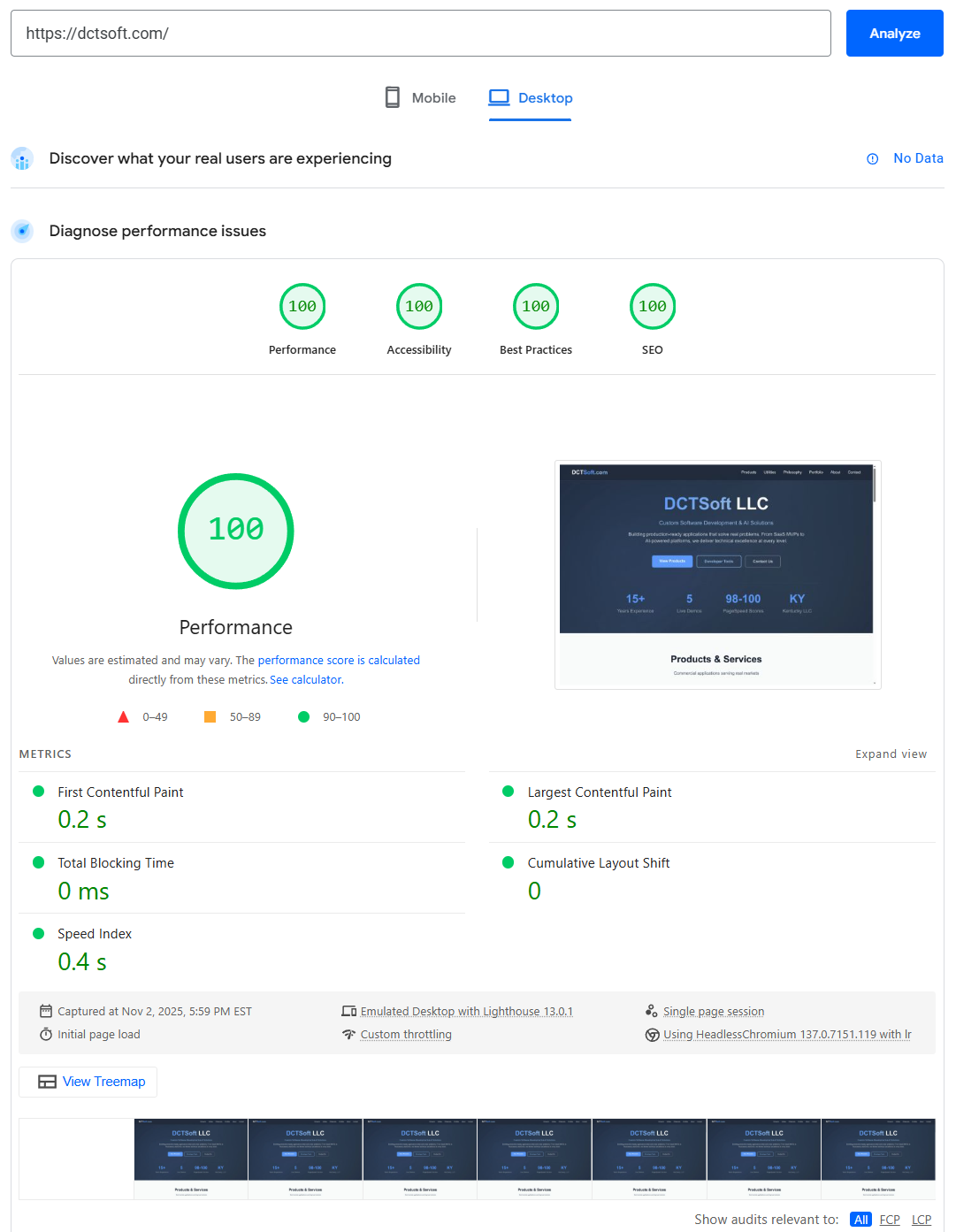Click the View Treemap button
The image size is (956, 1232).
tap(88, 1081)
